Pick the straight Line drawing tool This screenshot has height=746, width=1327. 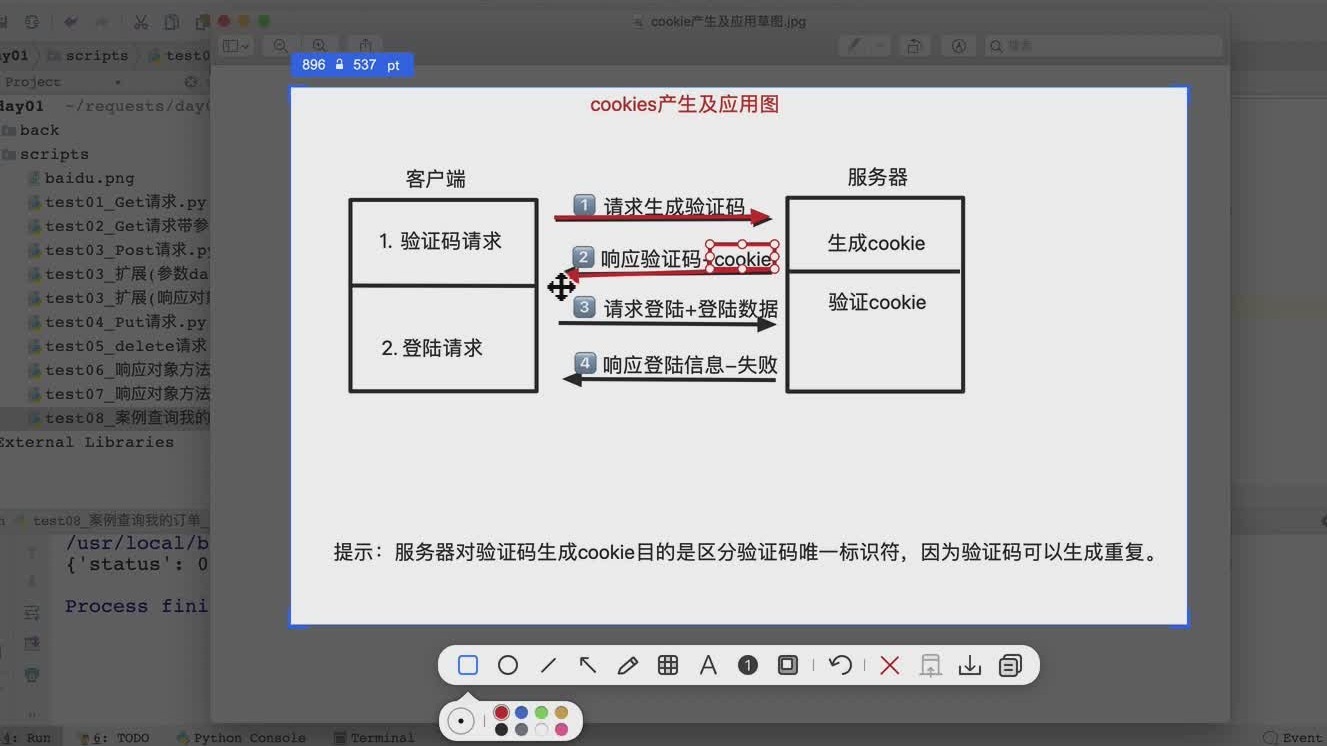pos(547,664)
